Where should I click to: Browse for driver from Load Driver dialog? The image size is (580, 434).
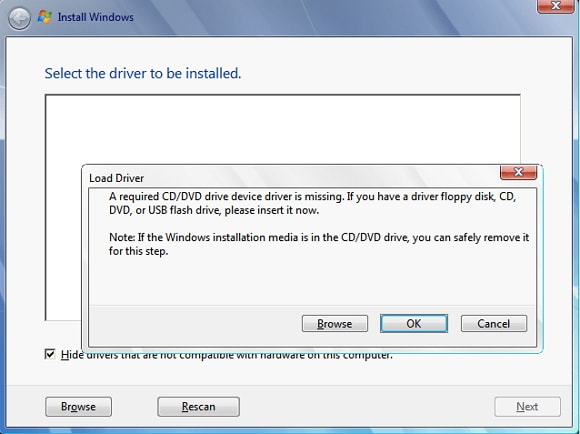[x=335, y=324]
